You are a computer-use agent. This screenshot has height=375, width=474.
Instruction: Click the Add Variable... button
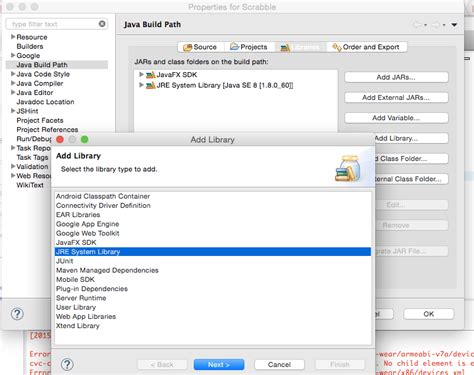(x=396, y=118)
